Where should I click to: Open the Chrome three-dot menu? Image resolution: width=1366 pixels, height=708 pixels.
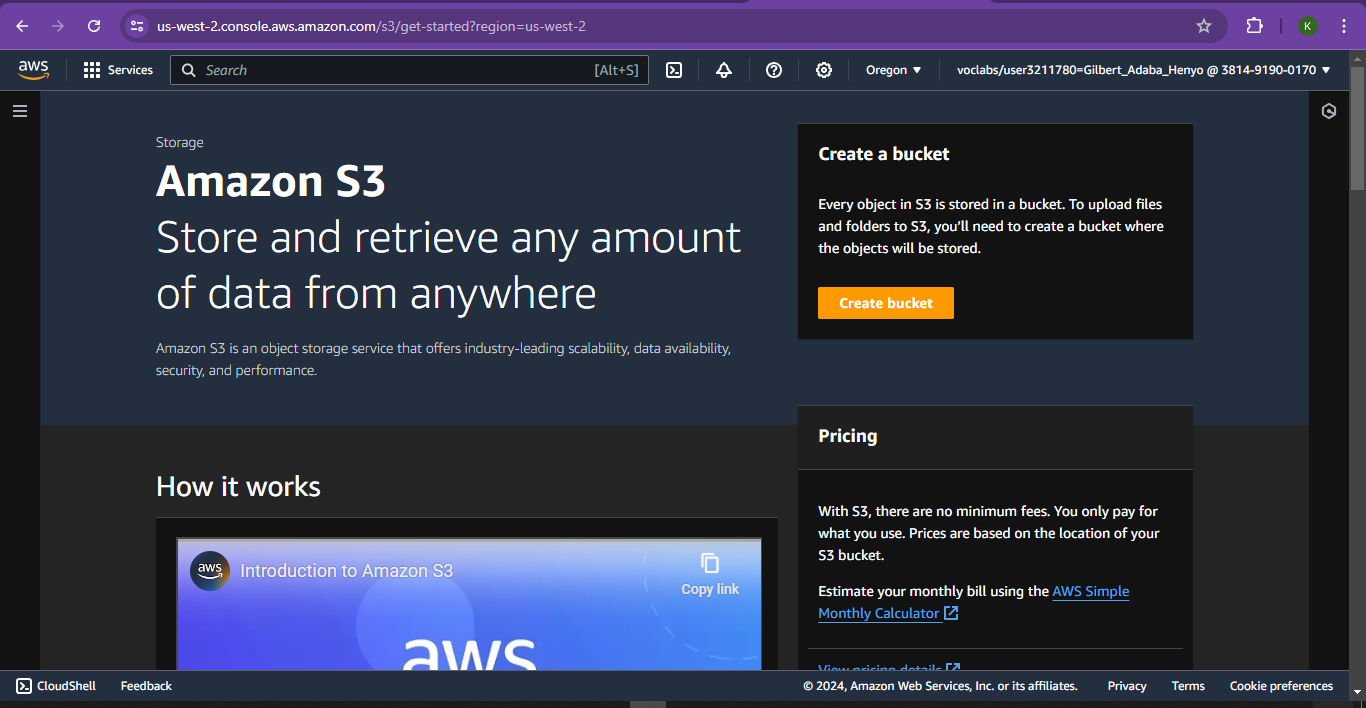pos(1343,26)
